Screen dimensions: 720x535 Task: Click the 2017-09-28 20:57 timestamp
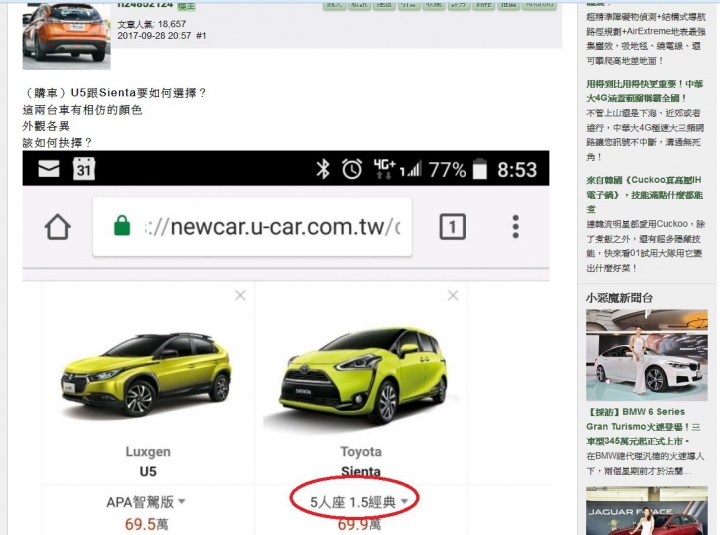154,35
